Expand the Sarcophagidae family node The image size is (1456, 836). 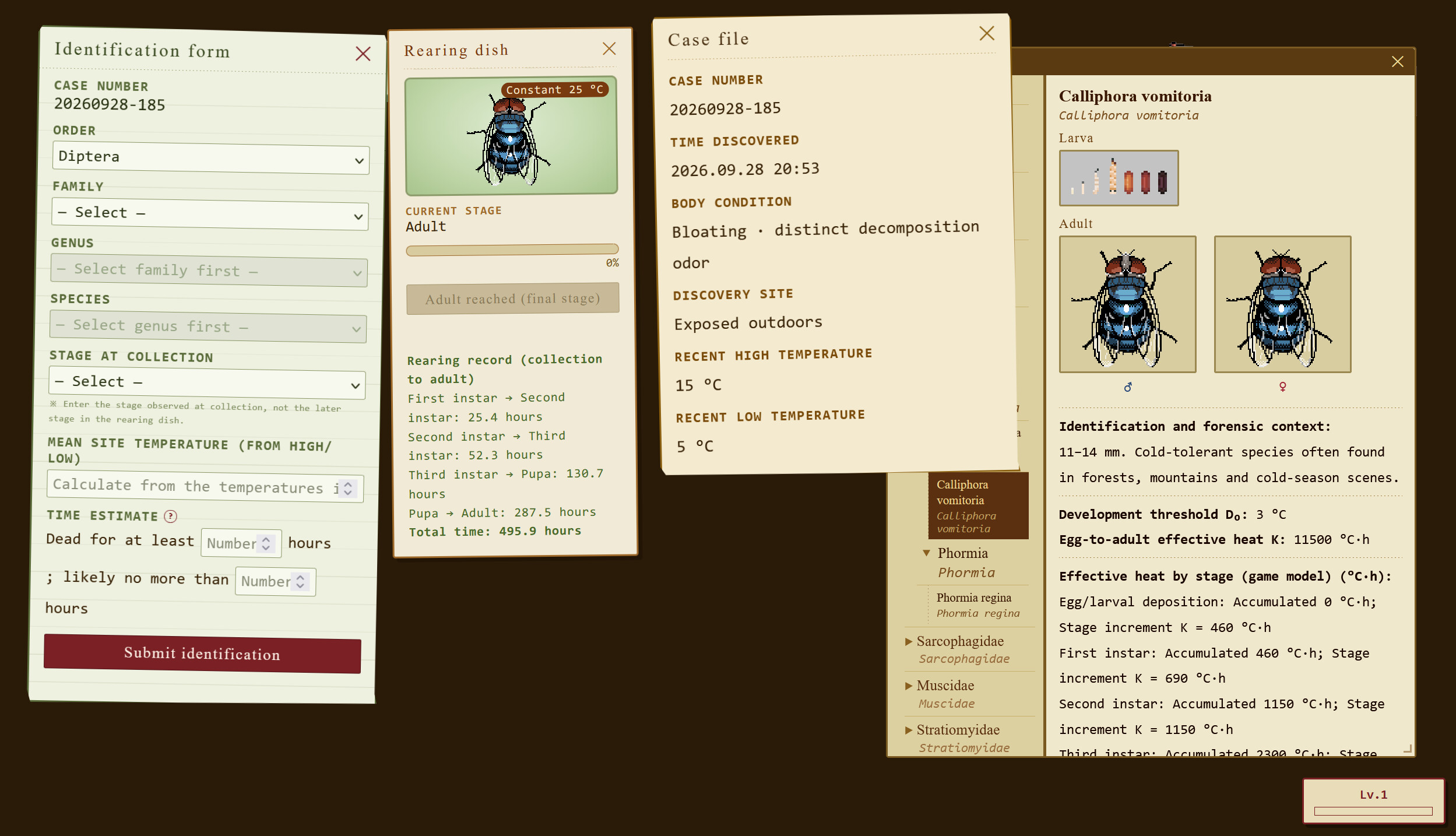click(908, 641)
